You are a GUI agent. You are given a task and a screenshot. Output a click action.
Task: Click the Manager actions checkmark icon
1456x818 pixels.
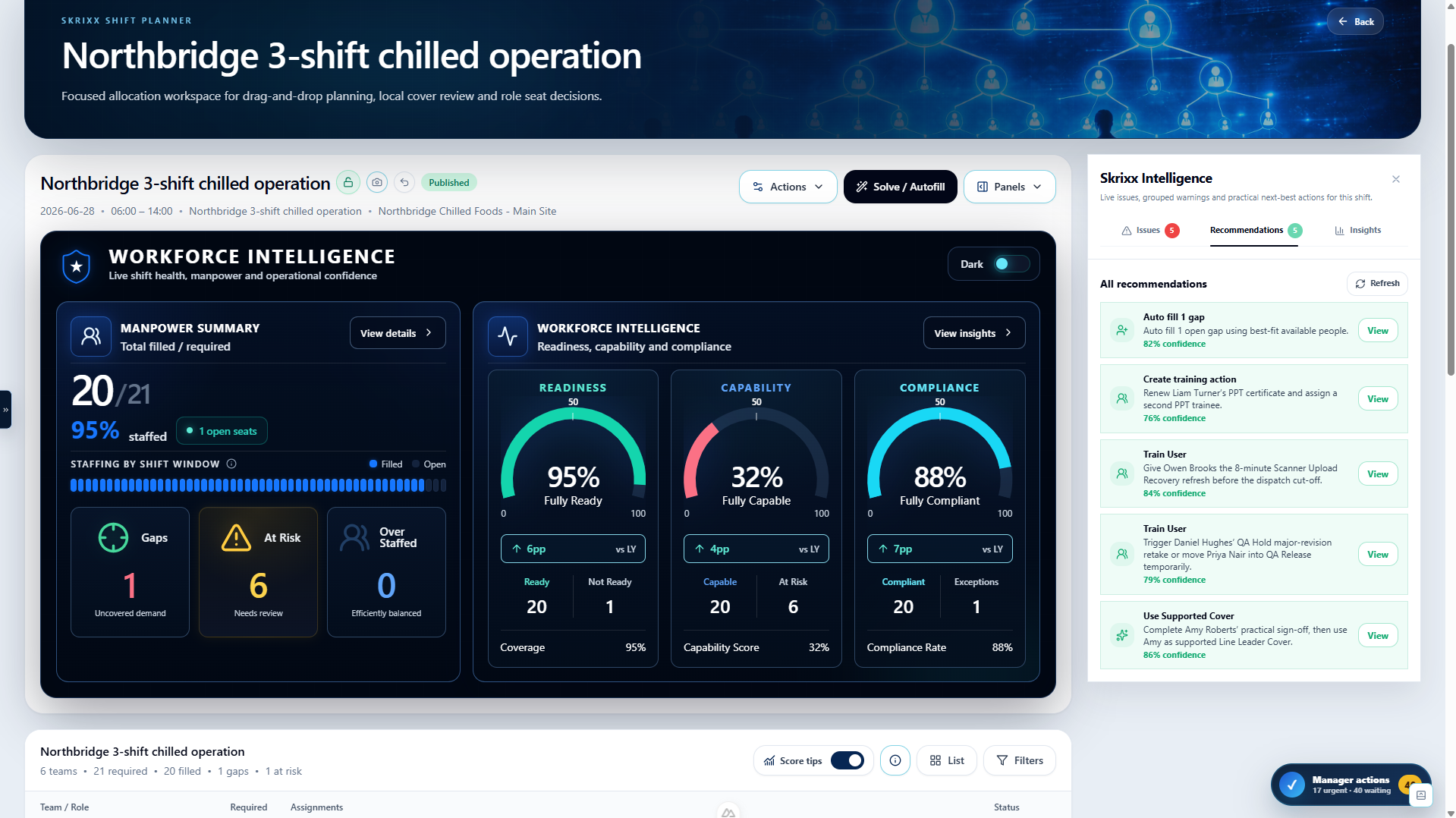click(x=1292, y=785)
